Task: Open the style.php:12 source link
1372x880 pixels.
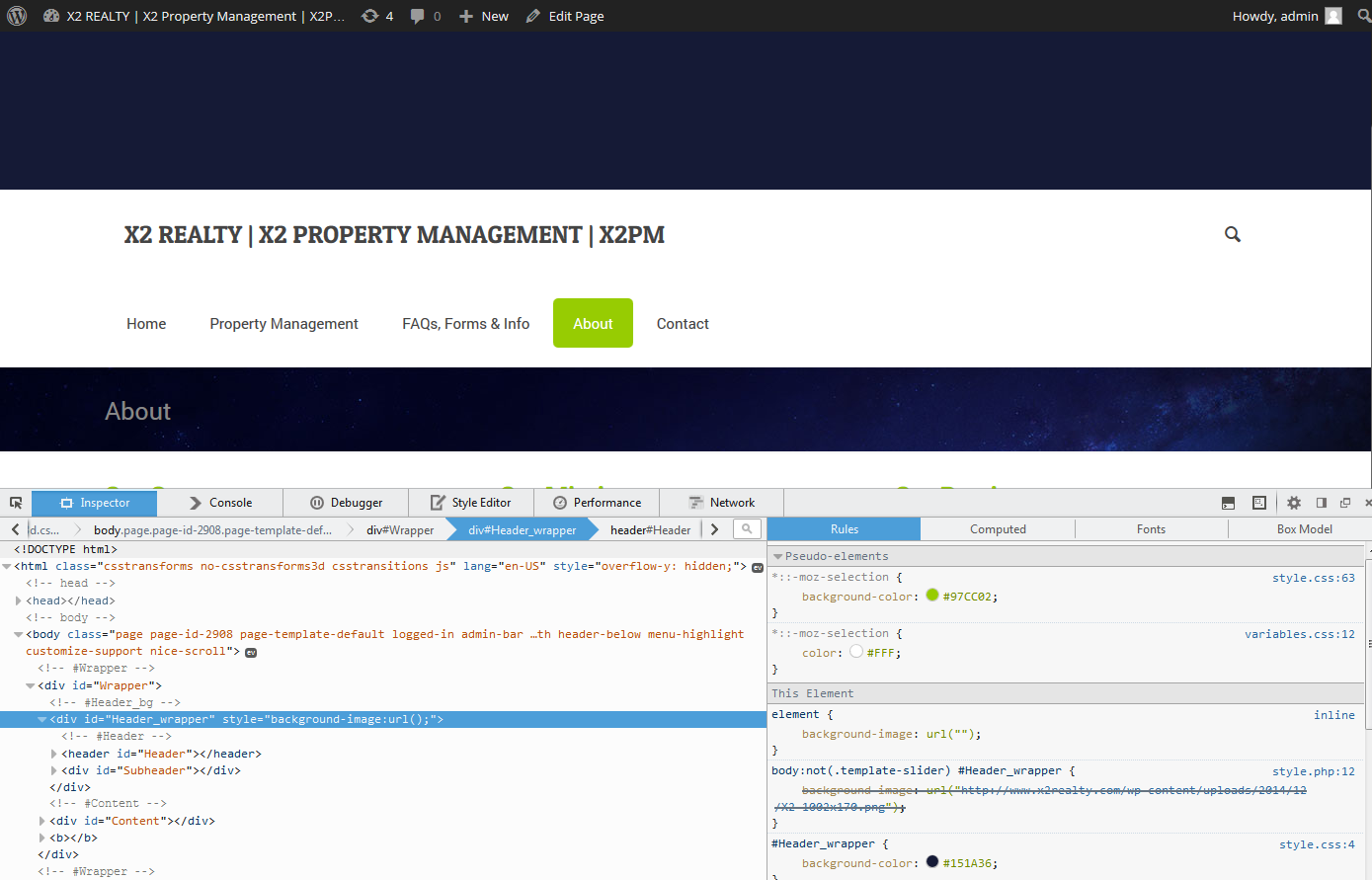Action: 1313,771
